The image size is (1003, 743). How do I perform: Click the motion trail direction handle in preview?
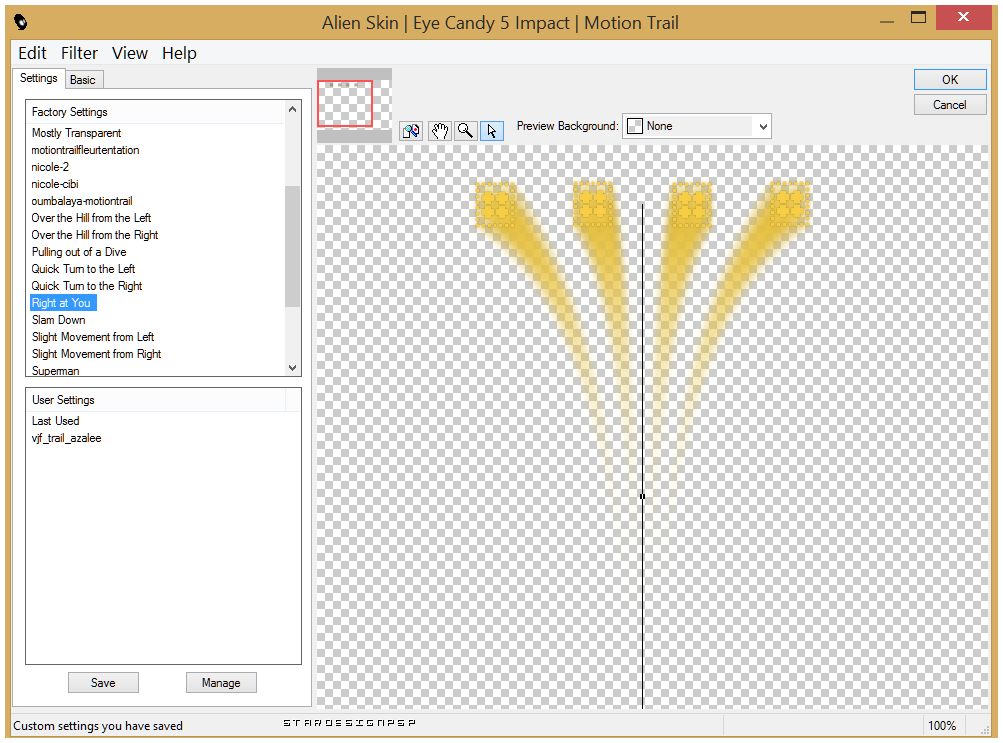642,496
